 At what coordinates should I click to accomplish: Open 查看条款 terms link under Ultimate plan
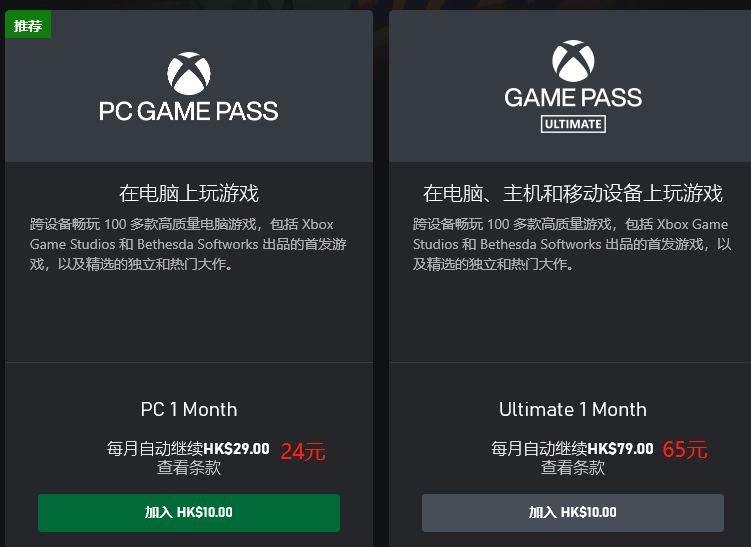pyautogui.click(x=573, y=467)
